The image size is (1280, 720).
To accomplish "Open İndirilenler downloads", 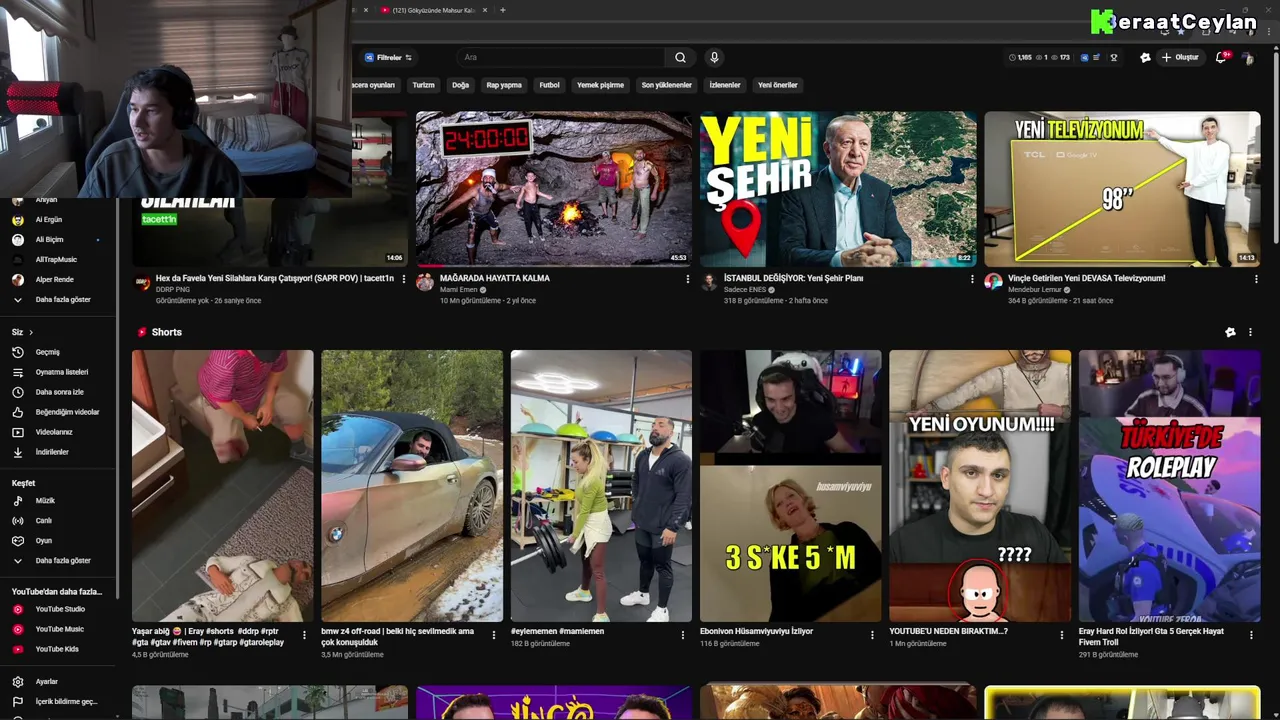I will 52,452.
